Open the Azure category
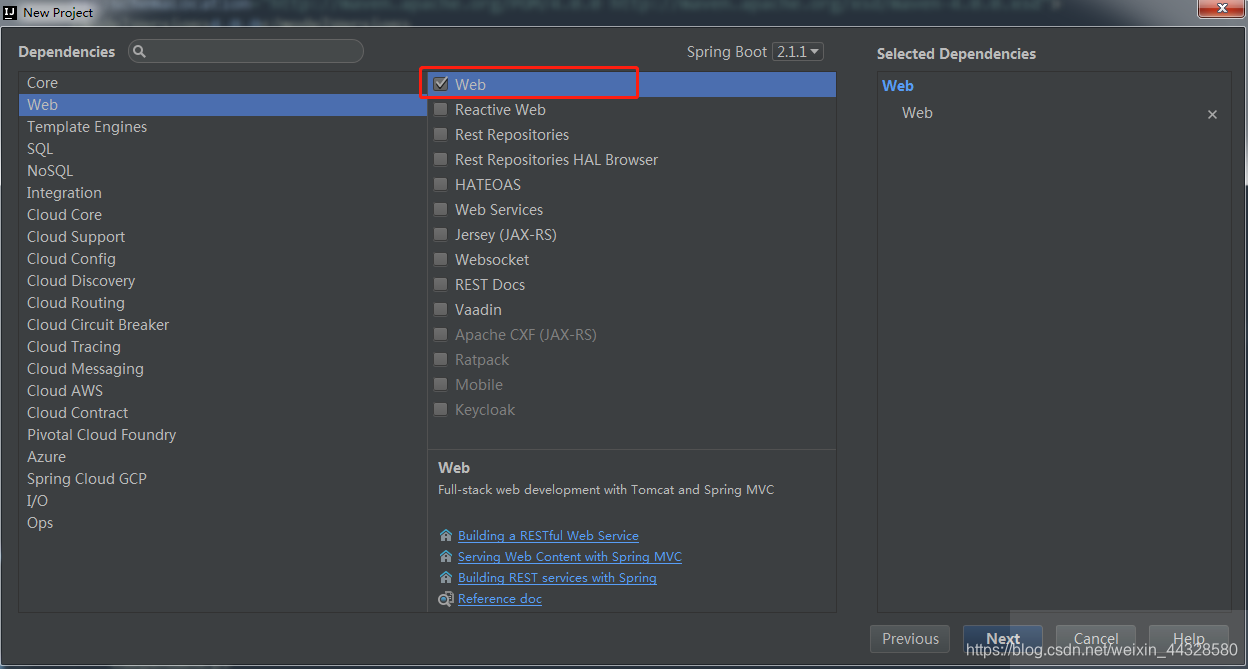Viewport: 1248px width, 669px height. (x=222, y=457)
